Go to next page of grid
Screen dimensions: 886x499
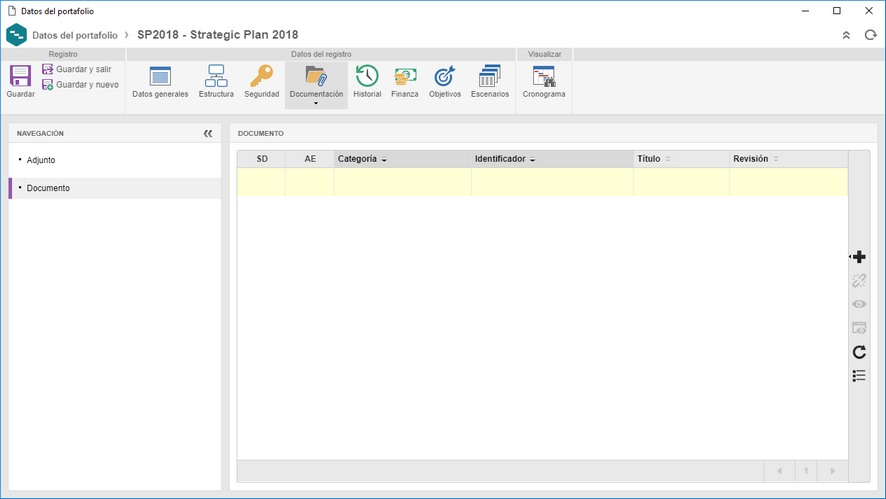(x=832, y=471)
